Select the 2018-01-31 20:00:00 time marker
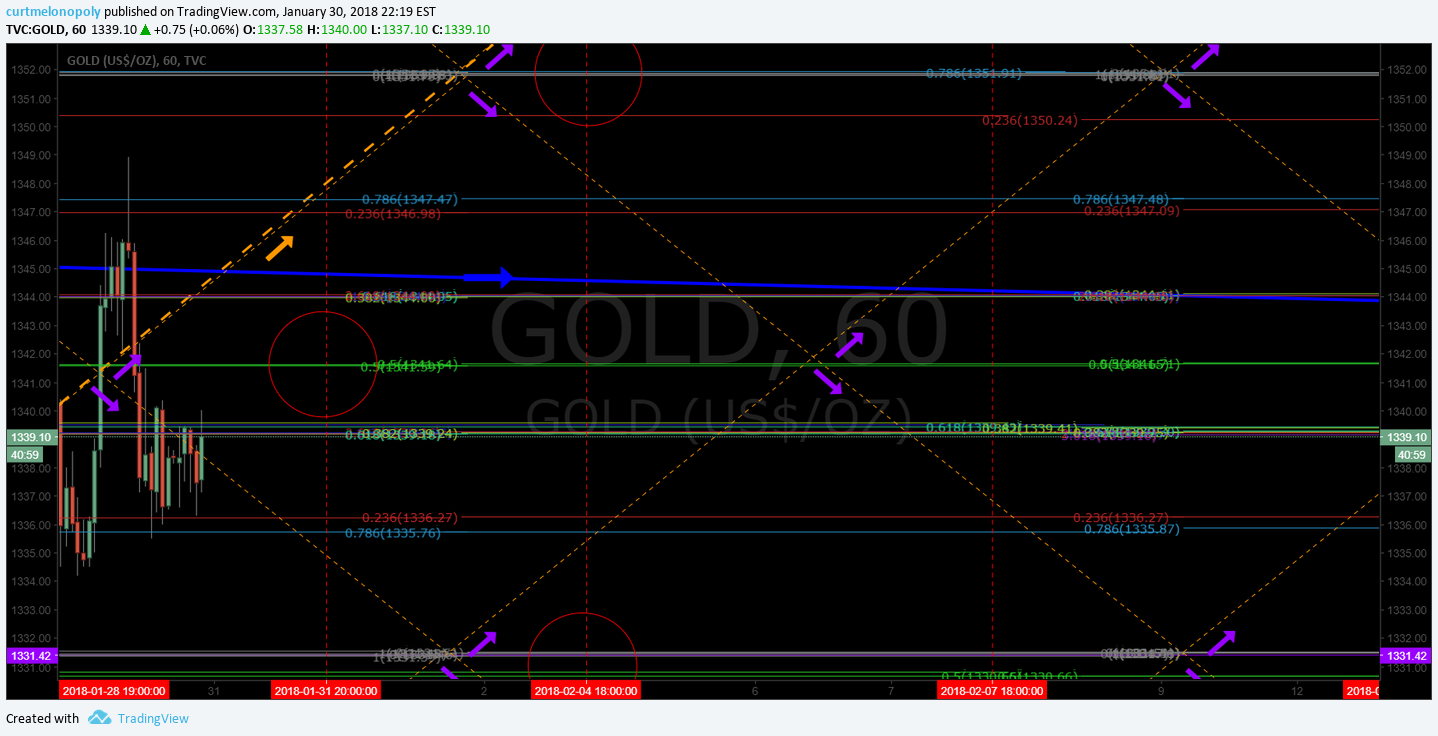This screenshot has height=736, width=1438. point(326,690)
